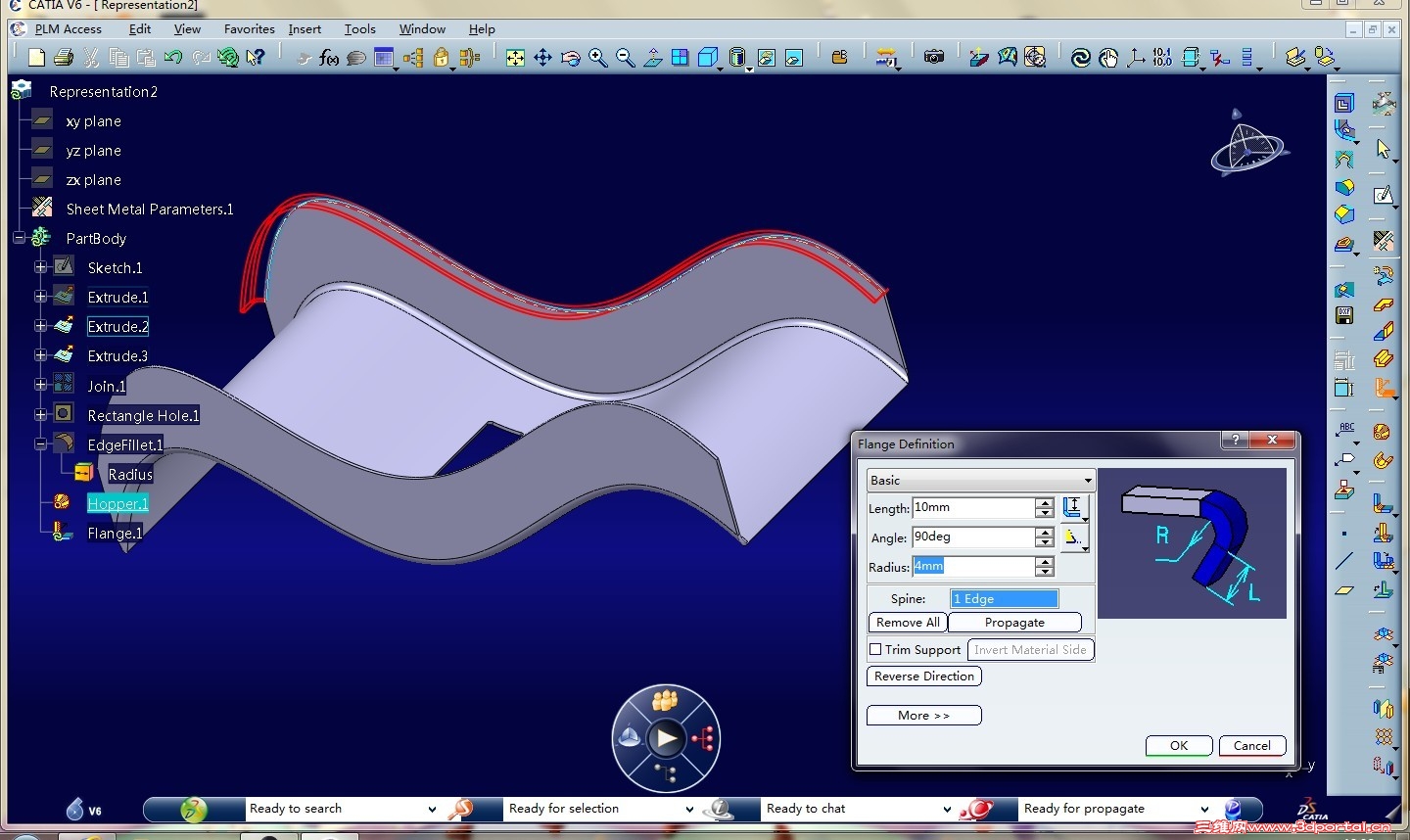Open the Insert menu
The width and height of the screenshot is (1410, 840).
tap(305, 29)
